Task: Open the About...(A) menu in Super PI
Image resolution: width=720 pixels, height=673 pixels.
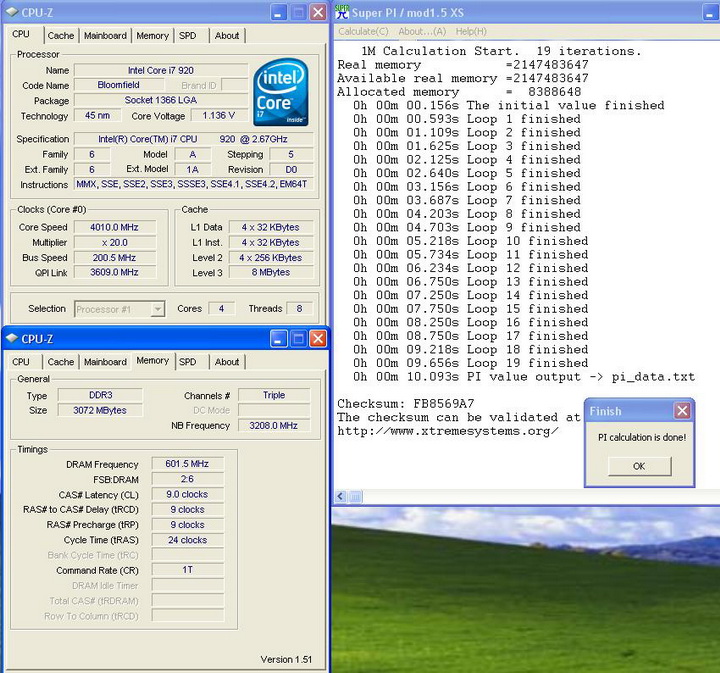Action: click(422, 31)
